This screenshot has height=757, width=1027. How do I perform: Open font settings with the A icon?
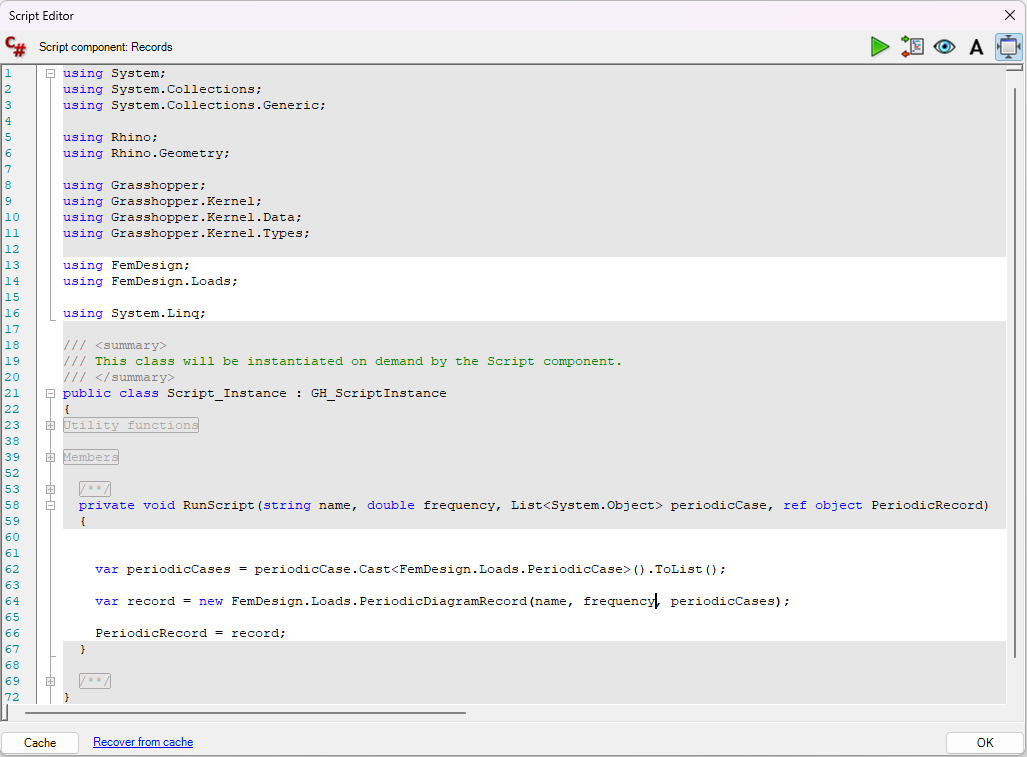[976, 47]
